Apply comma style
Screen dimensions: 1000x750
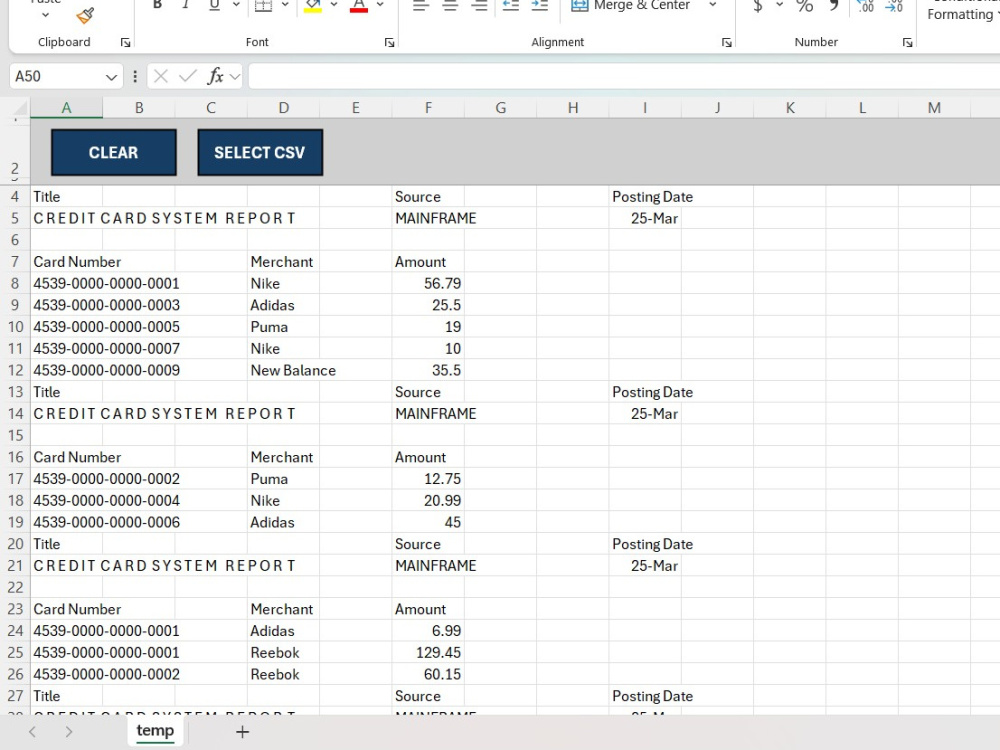point(834,6)
